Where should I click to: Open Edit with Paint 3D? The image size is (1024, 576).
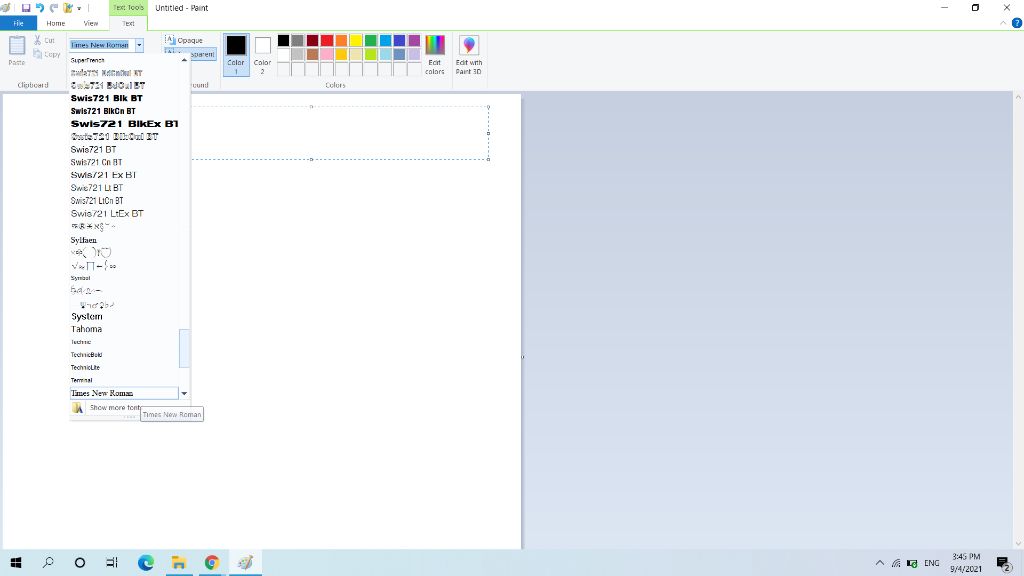[469, 55]
